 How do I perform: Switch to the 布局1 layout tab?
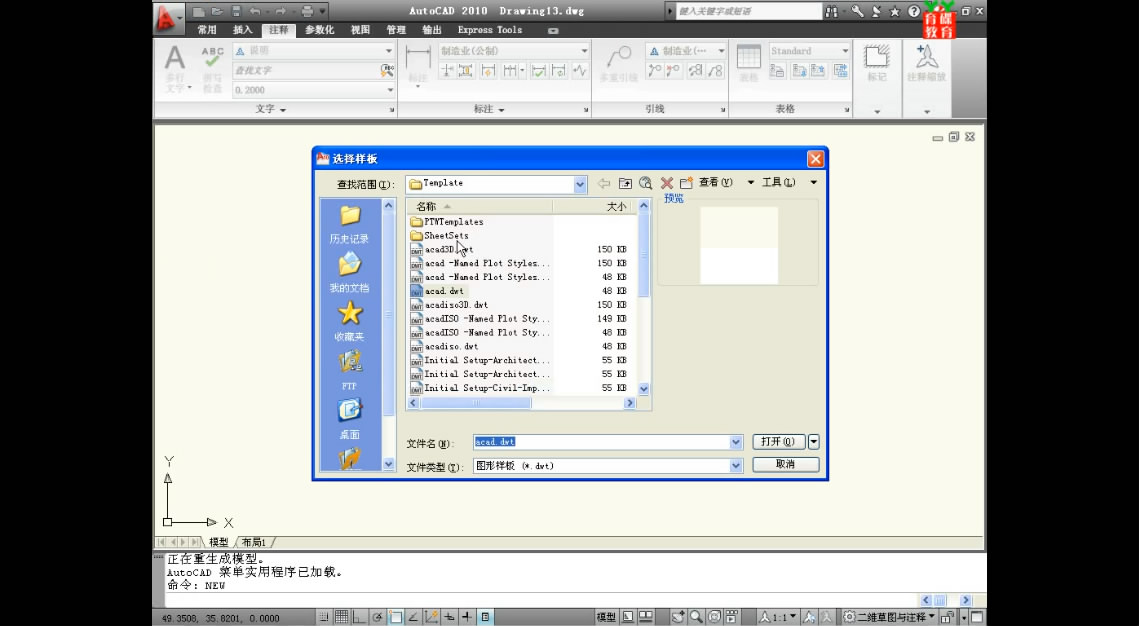coord(254,542)
